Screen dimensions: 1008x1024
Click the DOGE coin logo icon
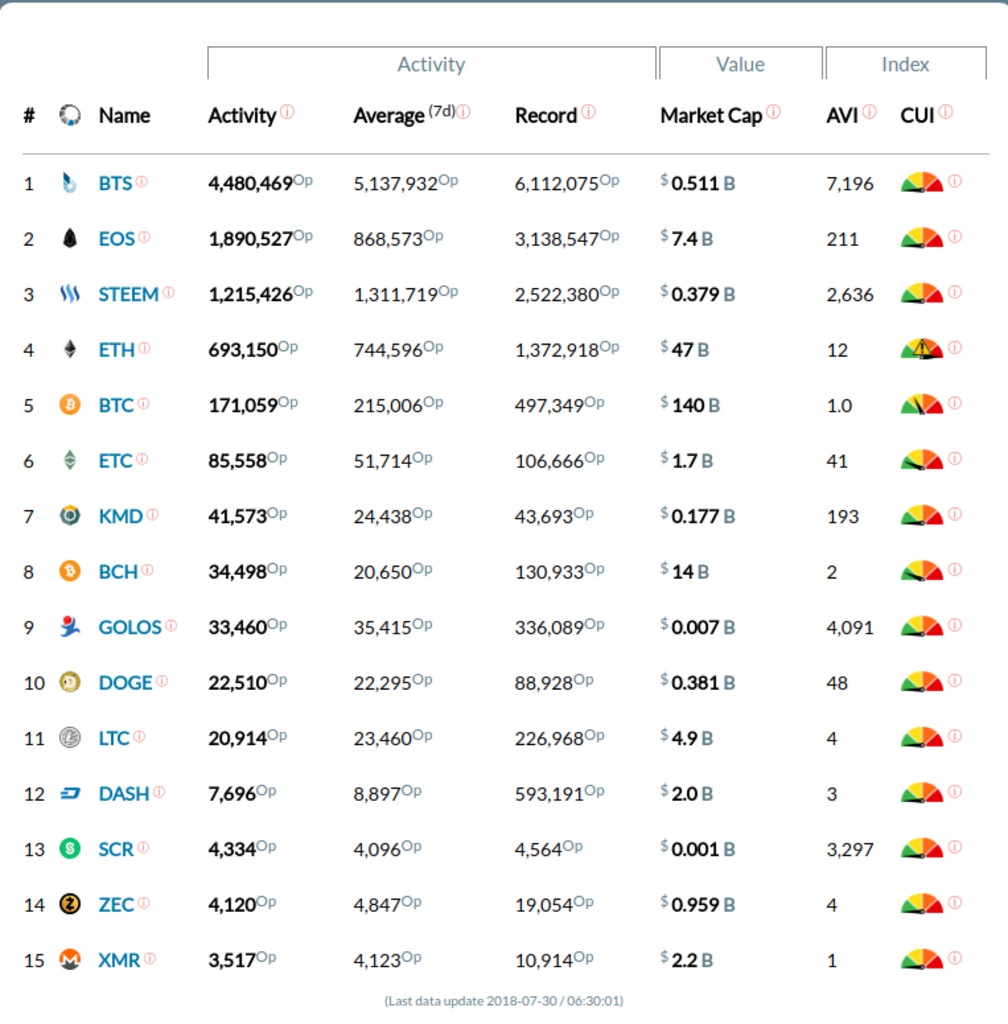[x=70, y=682]
